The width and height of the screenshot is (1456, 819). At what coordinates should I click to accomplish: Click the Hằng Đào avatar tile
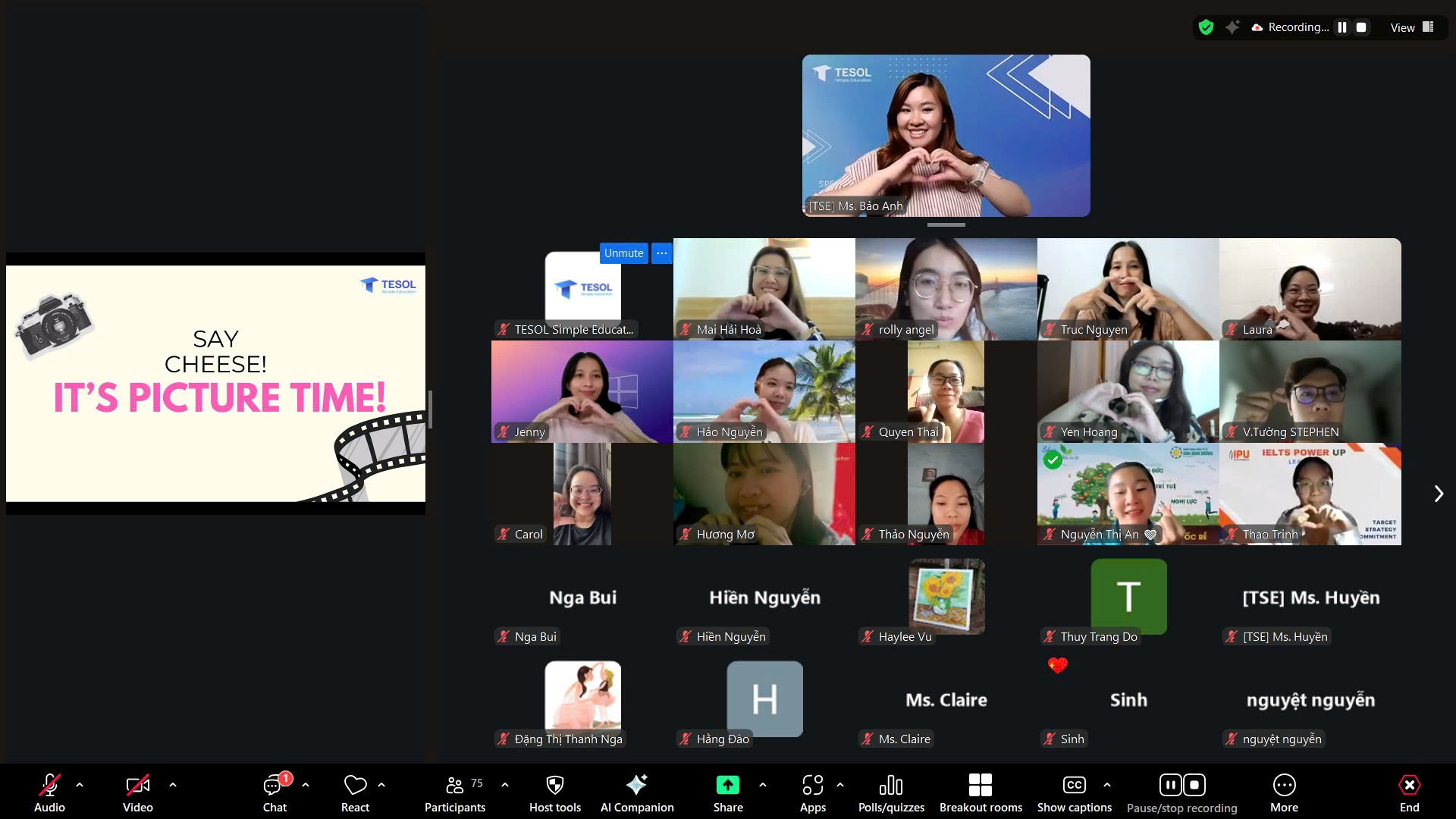pyautogui.click(x=764, y=698)
